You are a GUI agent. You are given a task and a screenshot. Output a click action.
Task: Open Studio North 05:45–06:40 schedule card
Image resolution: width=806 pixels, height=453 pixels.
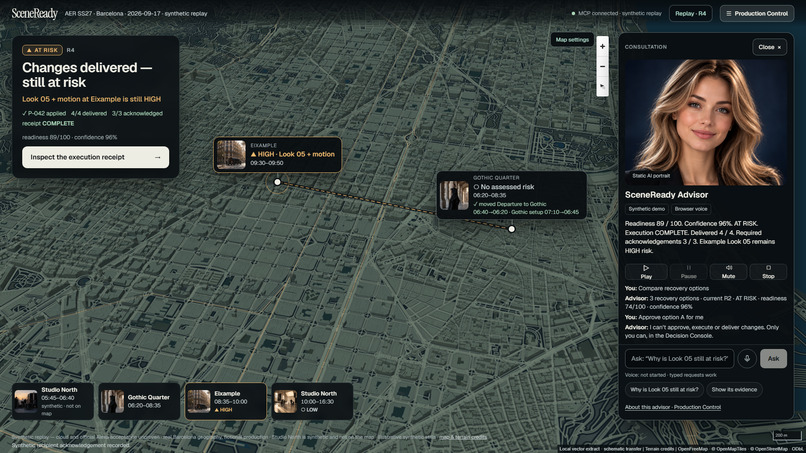click(53, 401)
